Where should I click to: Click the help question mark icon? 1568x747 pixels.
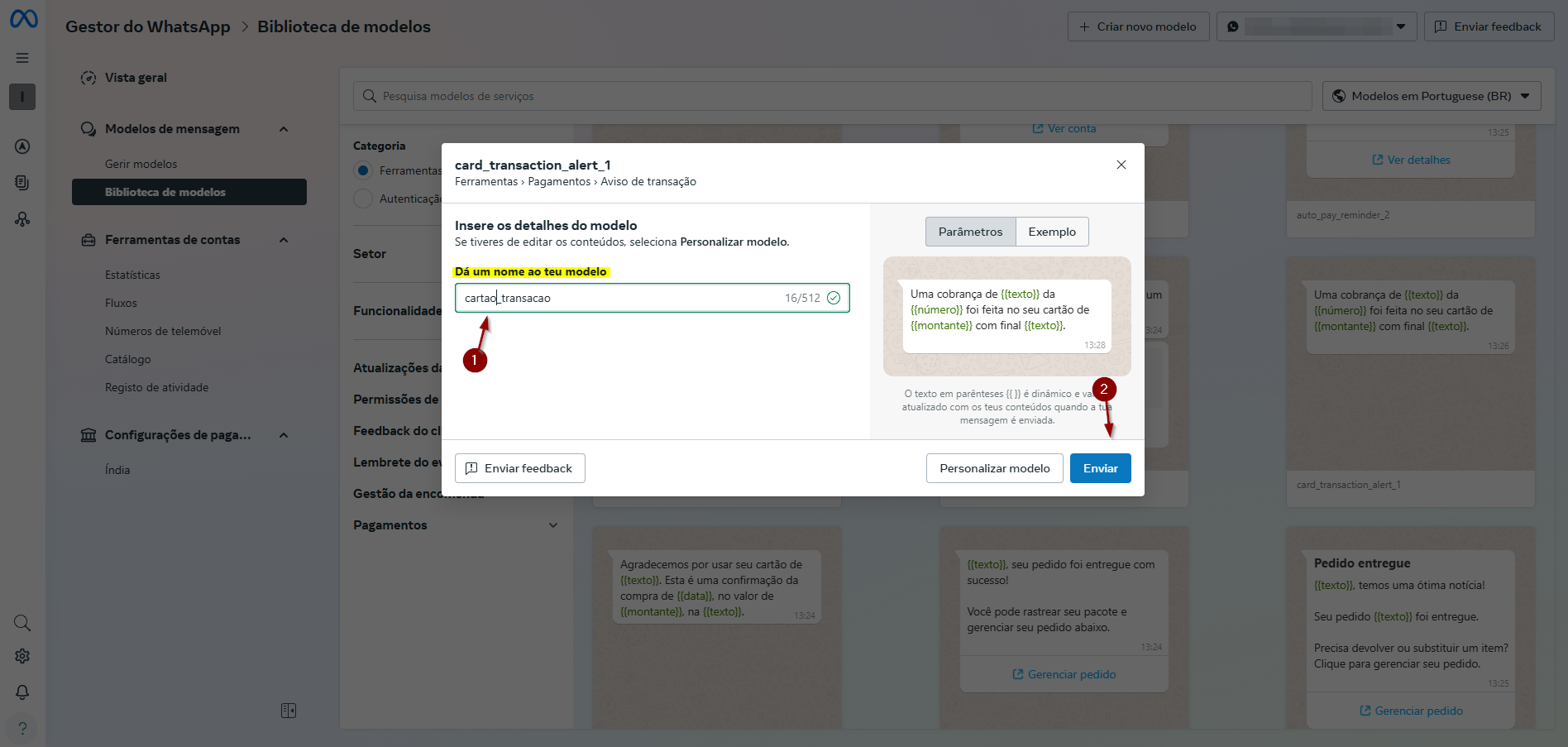(22, 728)
